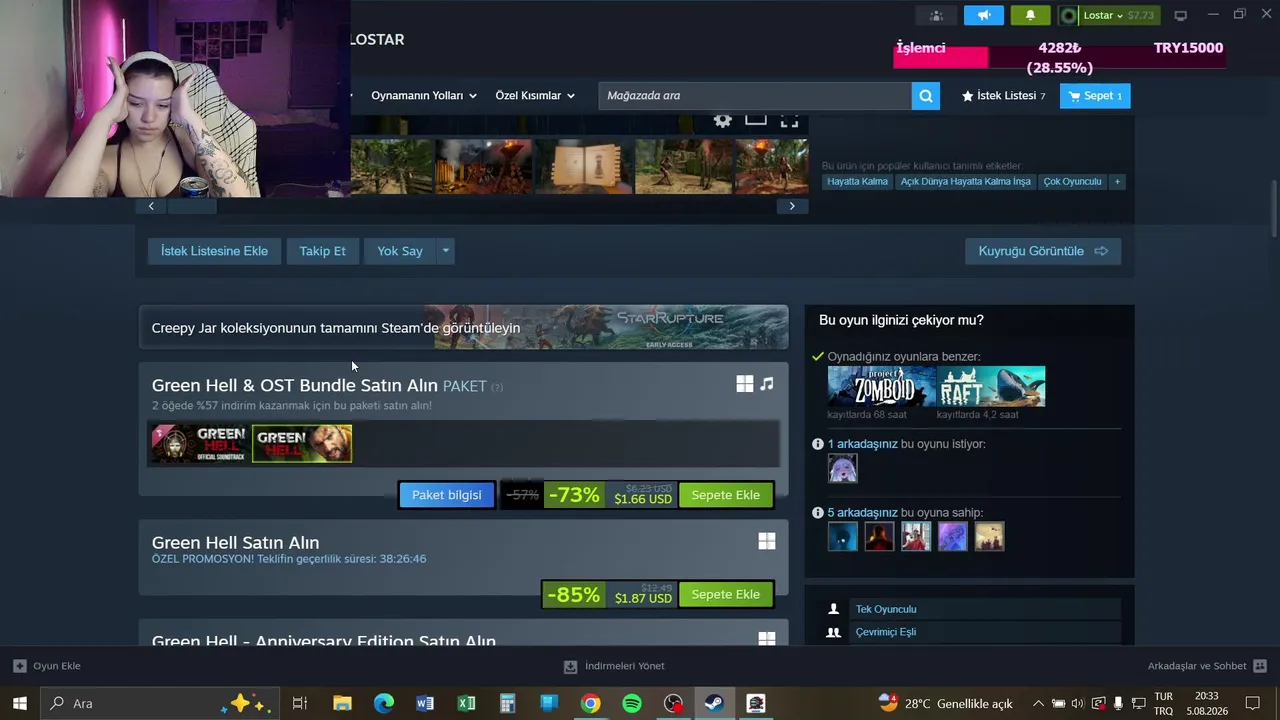Image resolution: width=1280 pixels, height=720 pixels.
Task: Click İndirmeleri Yönet in the bottom bar
Action: (x=614, y=666)
